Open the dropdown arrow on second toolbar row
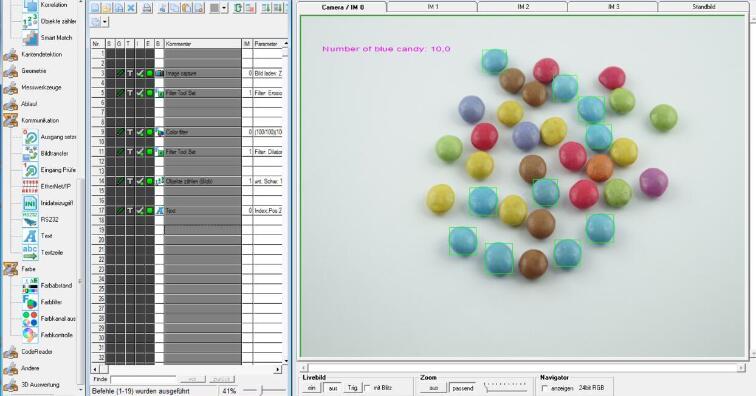The image size is (756, 396). pos(105,22)
